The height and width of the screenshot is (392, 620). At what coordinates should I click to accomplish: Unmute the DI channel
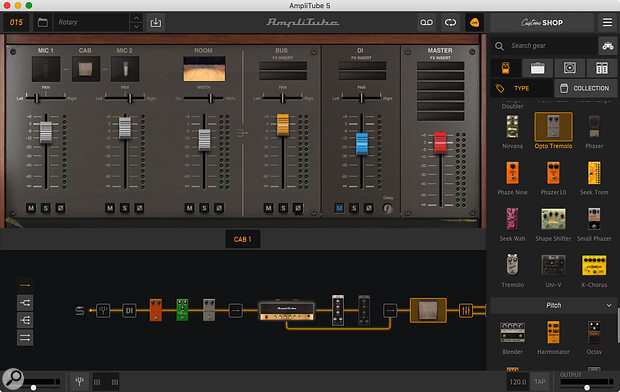339,208
